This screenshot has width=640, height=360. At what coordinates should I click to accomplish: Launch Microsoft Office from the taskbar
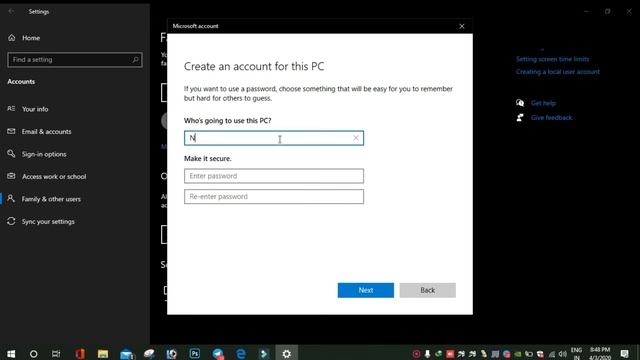tap(80, 353)
